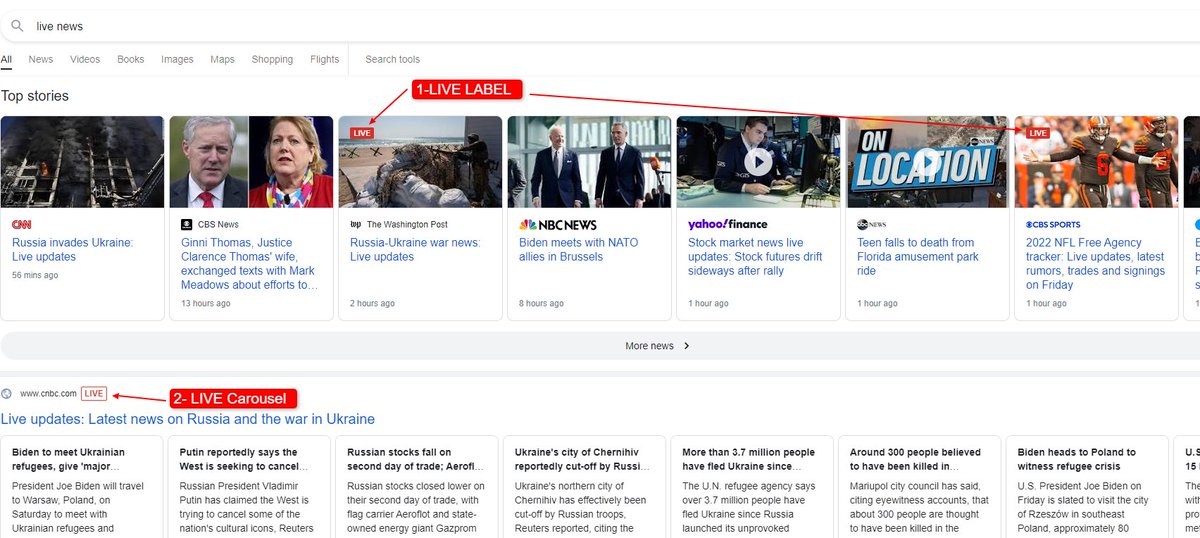This screenshot has width=1200, height=538.
Task: Open the Florida amusement park ride headline
Action: (x=916, y=257)
